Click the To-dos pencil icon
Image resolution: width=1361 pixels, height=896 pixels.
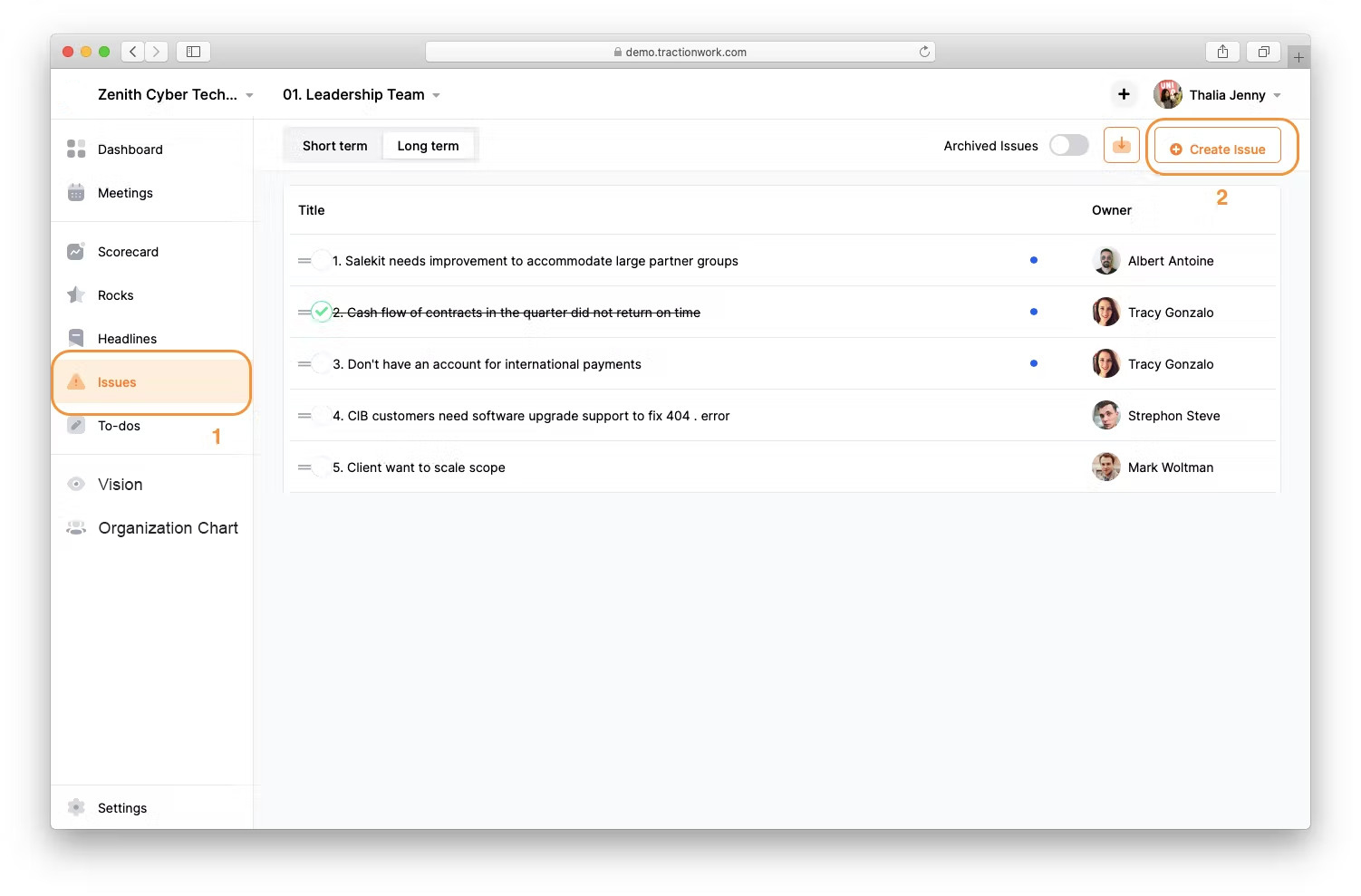(x=76, y=425)
